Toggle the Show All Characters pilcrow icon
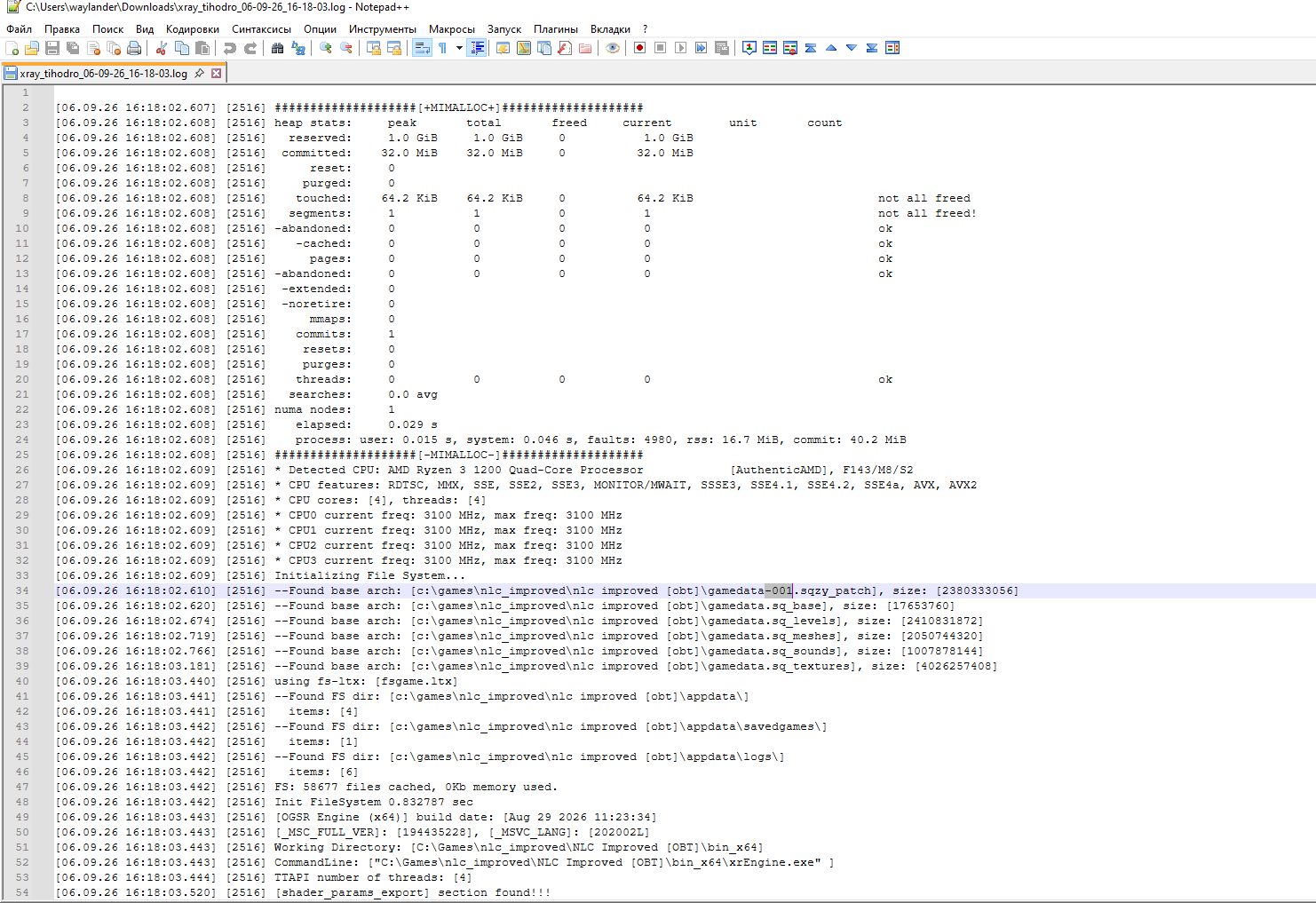1316x903 pixels. pyautogui.click(x=442, y=48)
